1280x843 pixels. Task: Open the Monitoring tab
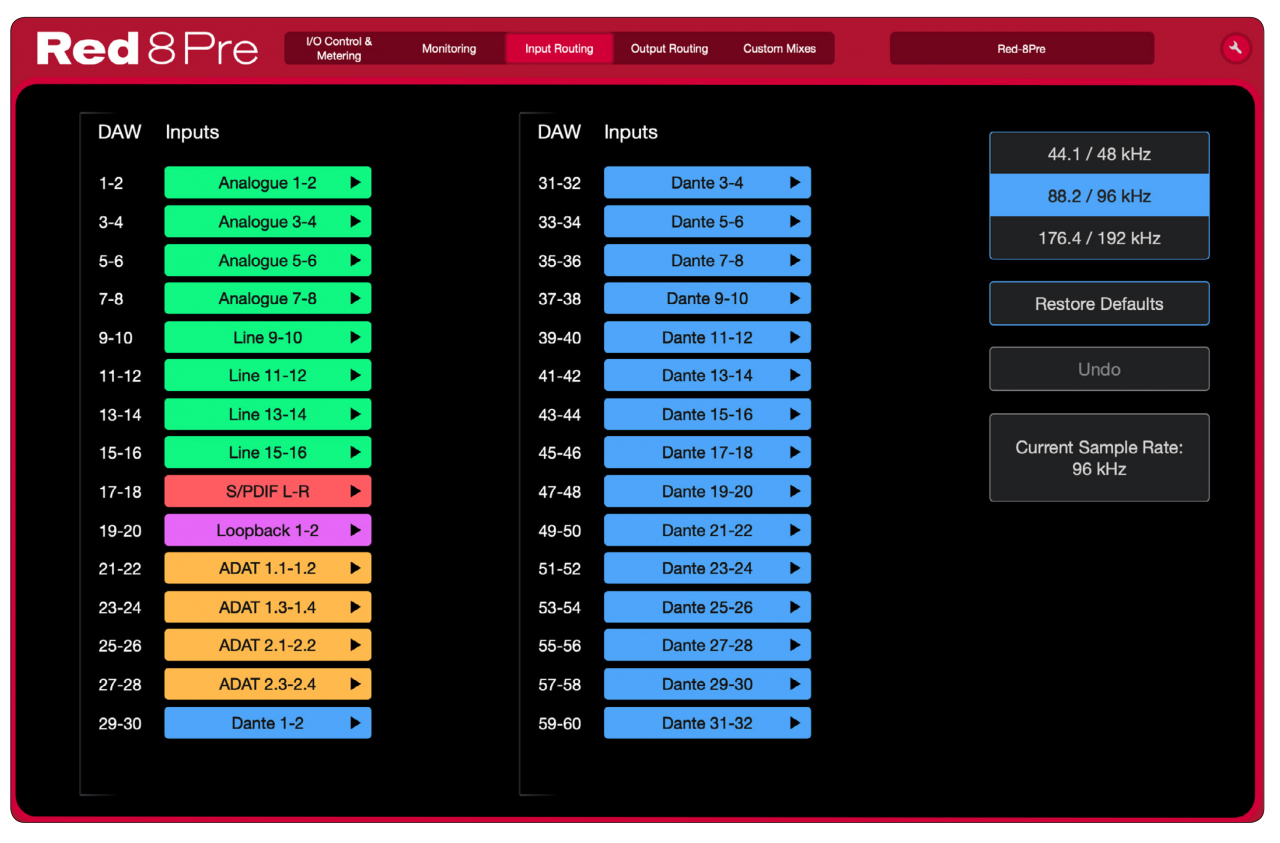coord(449,48)
